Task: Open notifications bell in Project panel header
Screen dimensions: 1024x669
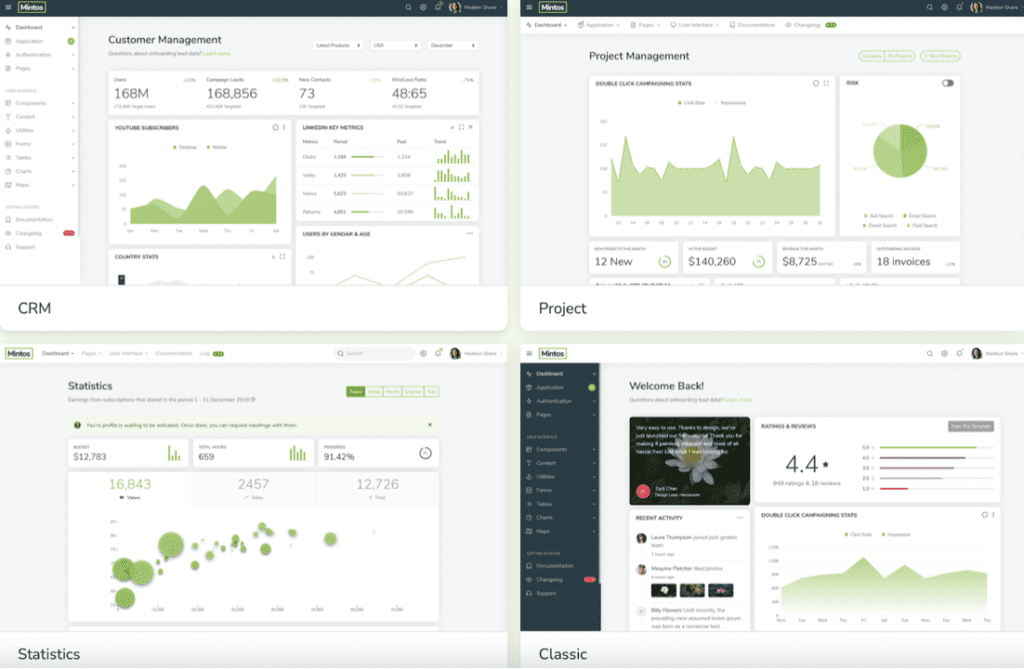Action: [959, 7]
